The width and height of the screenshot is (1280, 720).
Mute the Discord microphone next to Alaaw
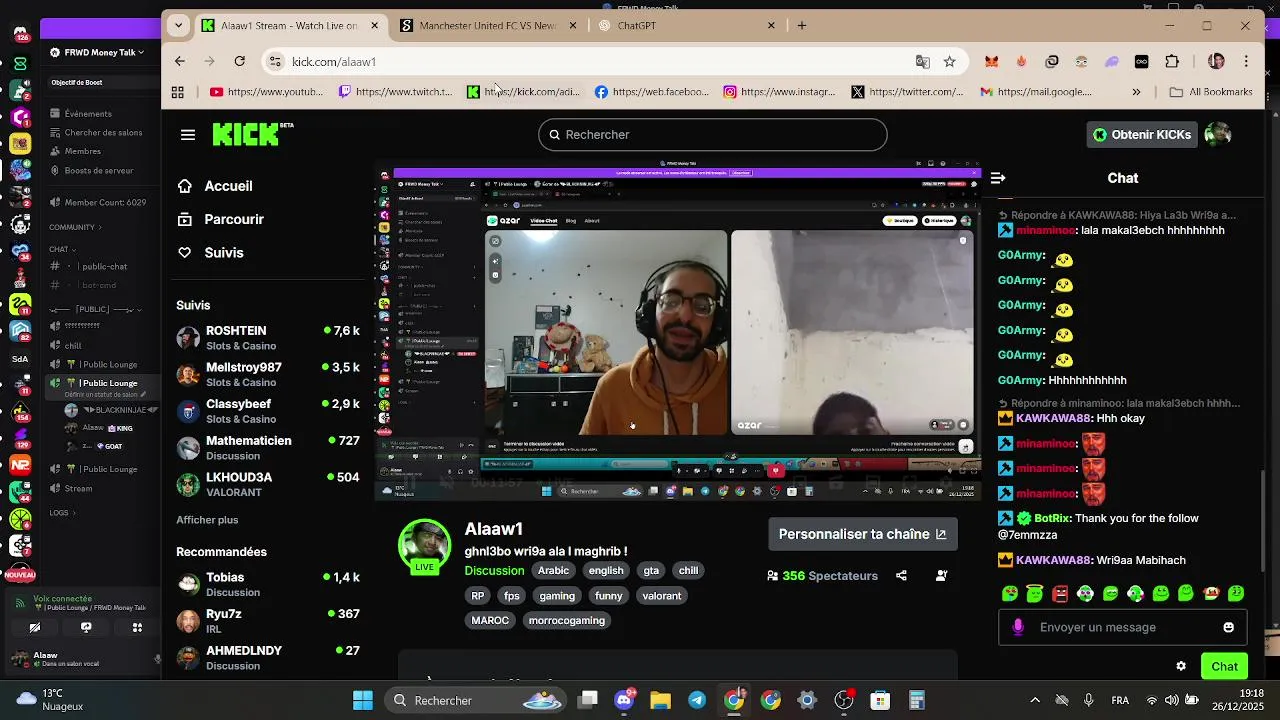coord(157,659)
